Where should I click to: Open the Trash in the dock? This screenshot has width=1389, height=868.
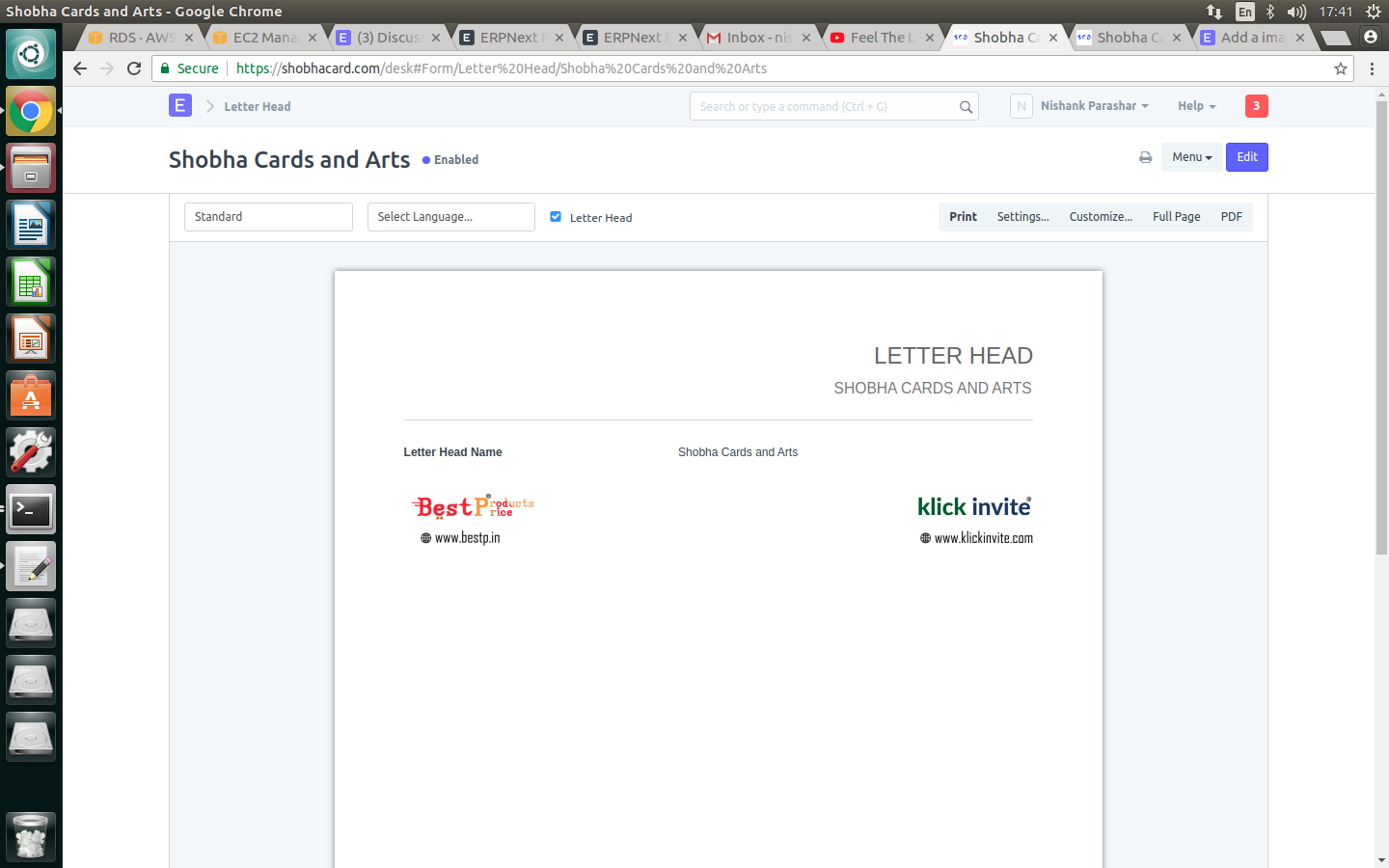point(31,836)
